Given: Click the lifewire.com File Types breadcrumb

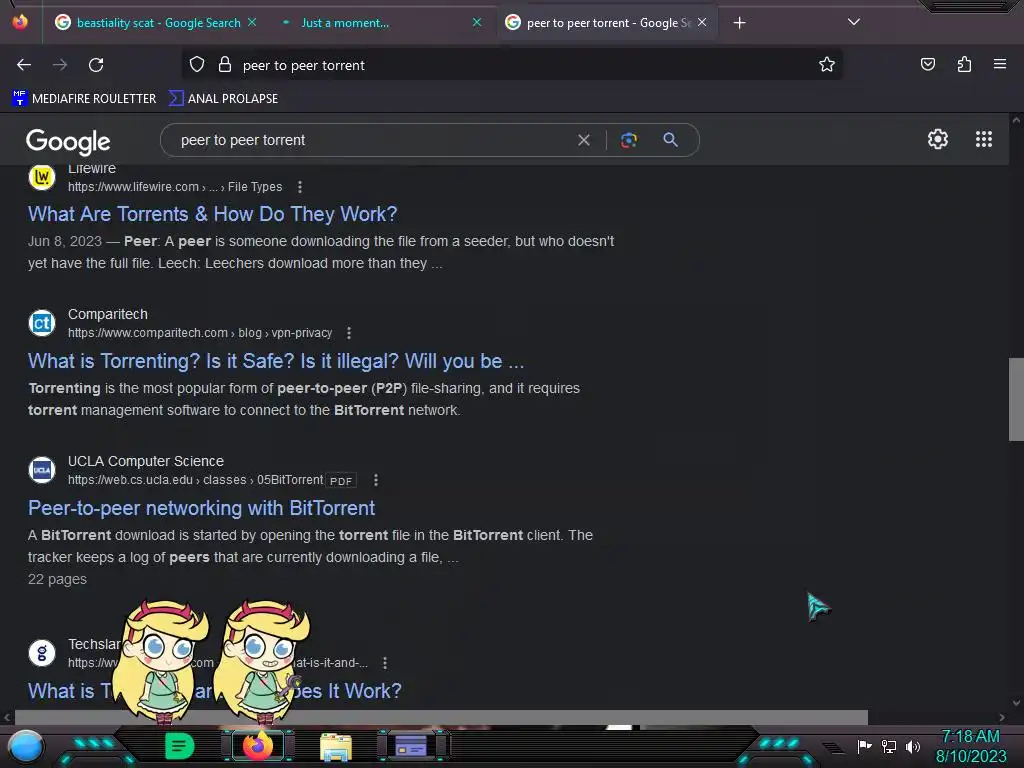Looking at the screenshot, I should [175, 187].
